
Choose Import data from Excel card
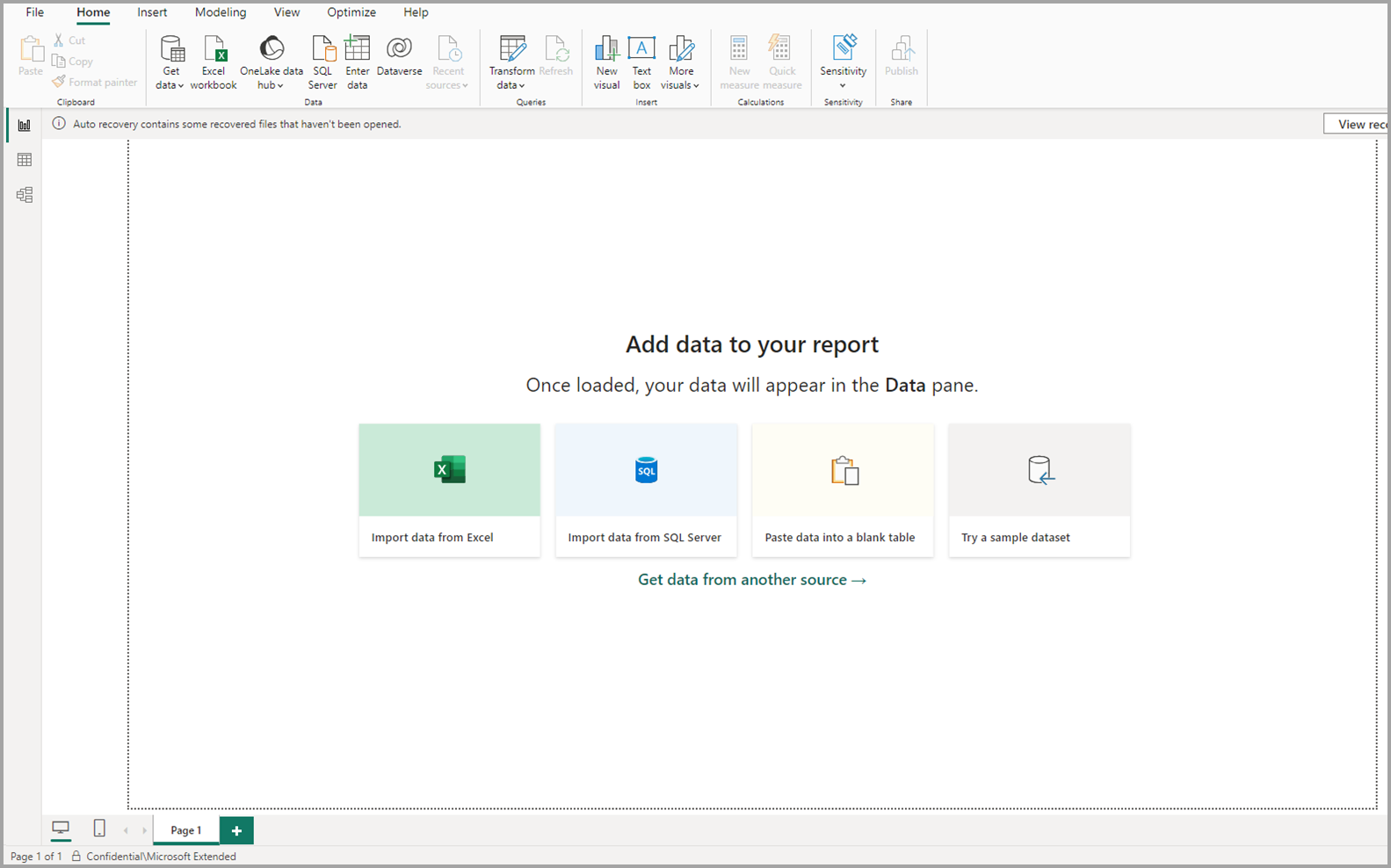pos(449,489)
